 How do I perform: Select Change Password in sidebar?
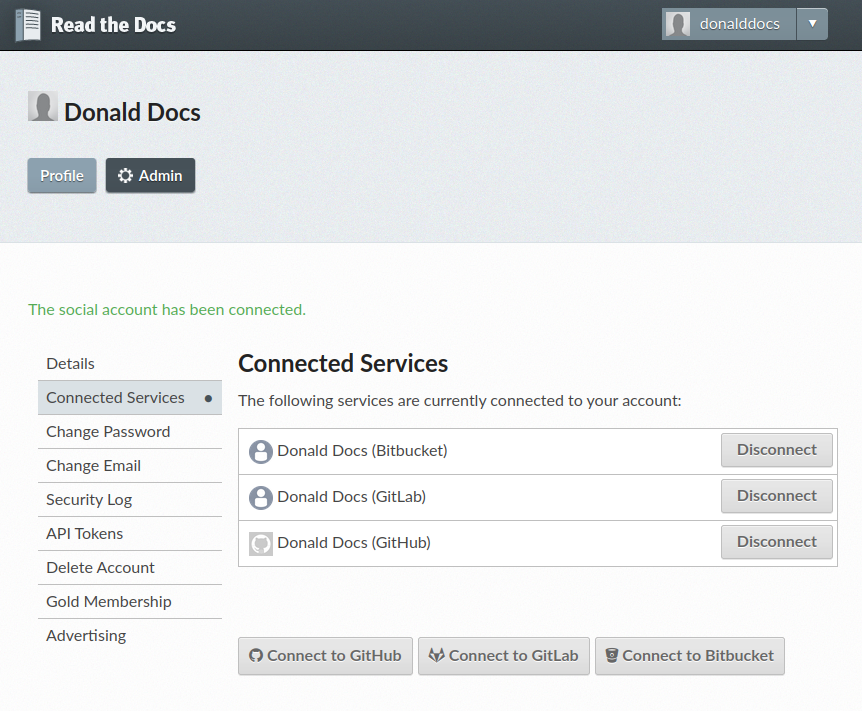(108, 432)
